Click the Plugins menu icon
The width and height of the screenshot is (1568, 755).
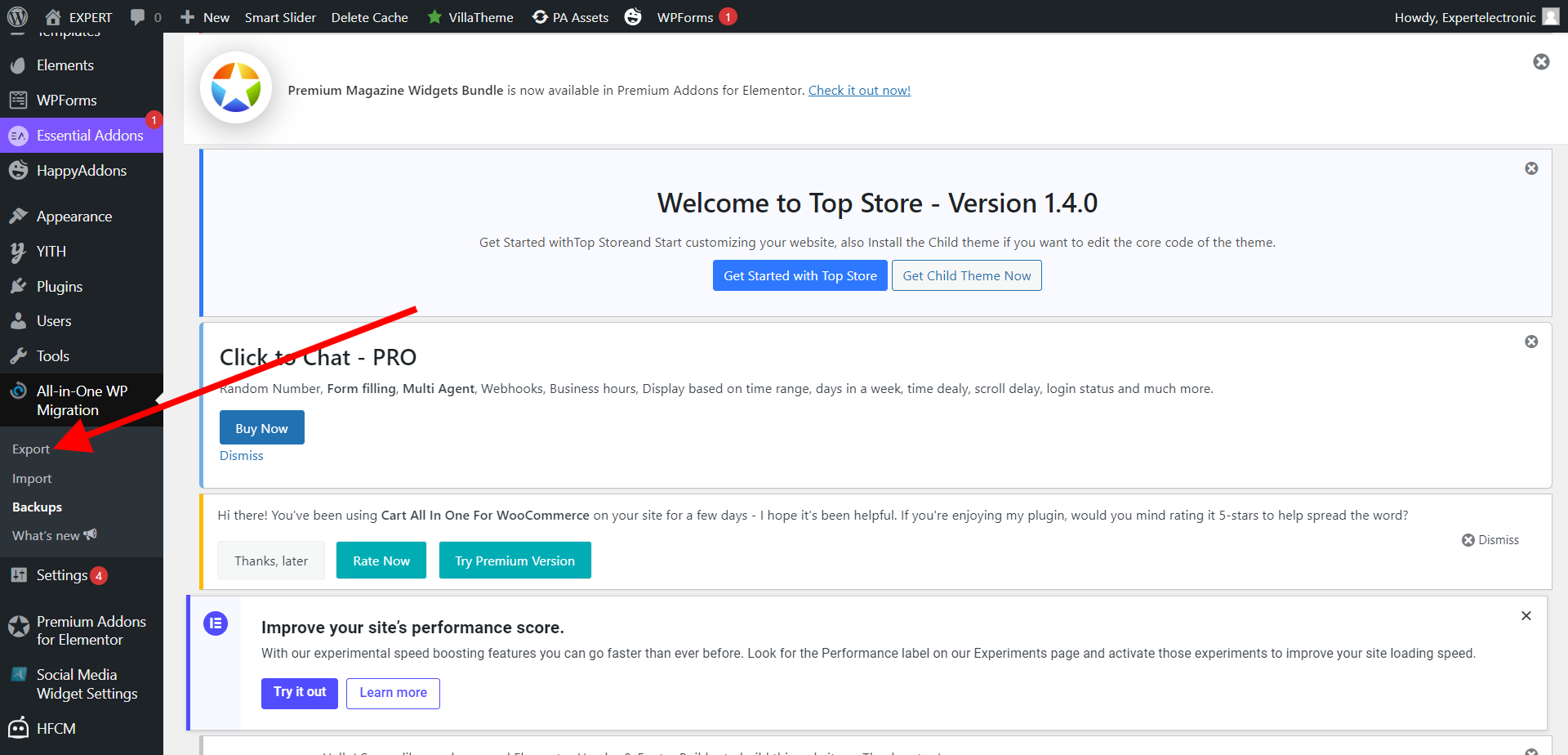pyautogui.click(x=18, y=287)
